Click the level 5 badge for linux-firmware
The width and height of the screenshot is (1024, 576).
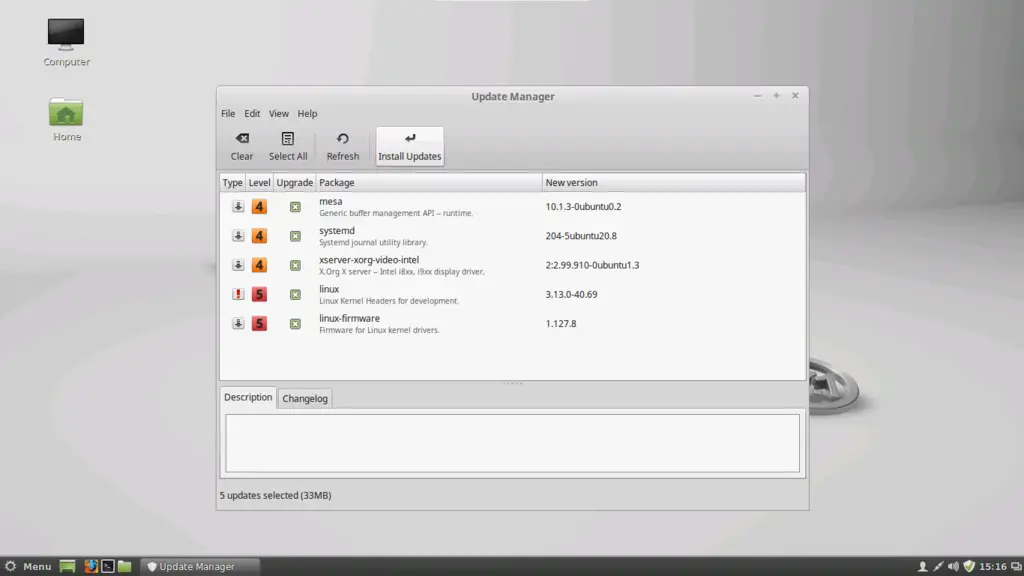click(x=259, y=324)
